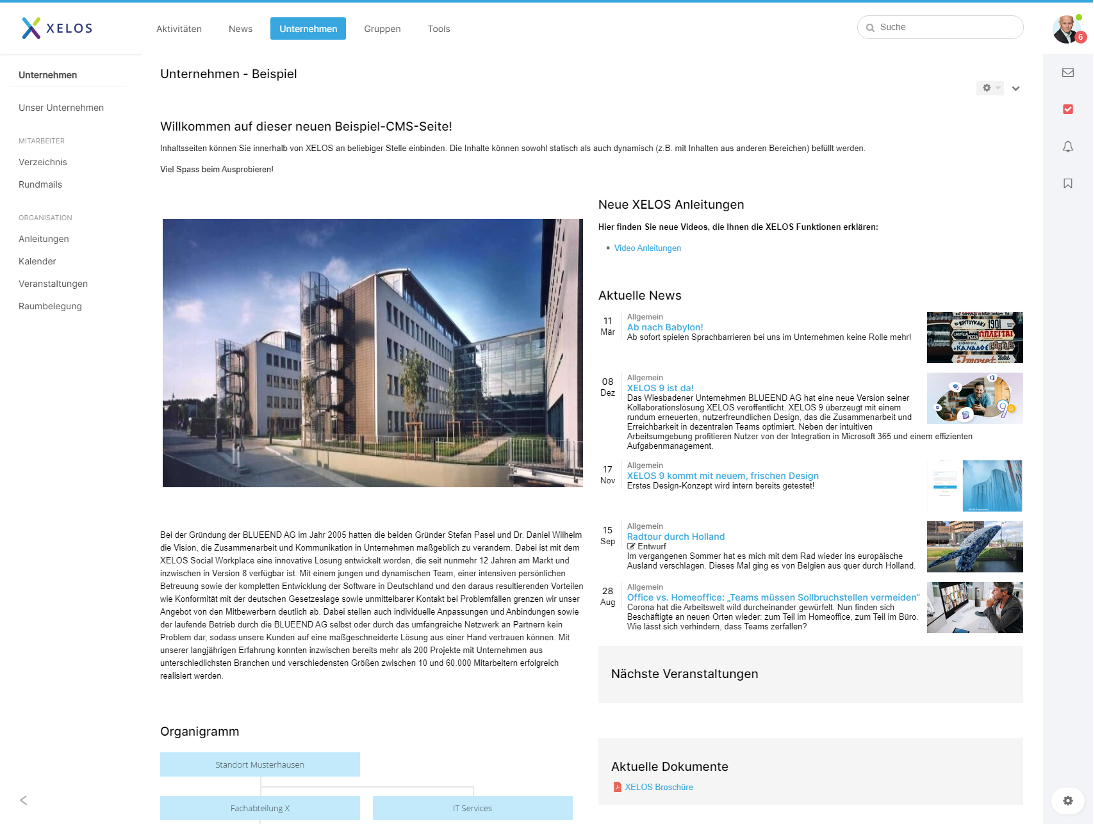Click the XELOS Broschüre PDF icon
This screenshot has width=1094, height=824.
(x=617, y=788)
